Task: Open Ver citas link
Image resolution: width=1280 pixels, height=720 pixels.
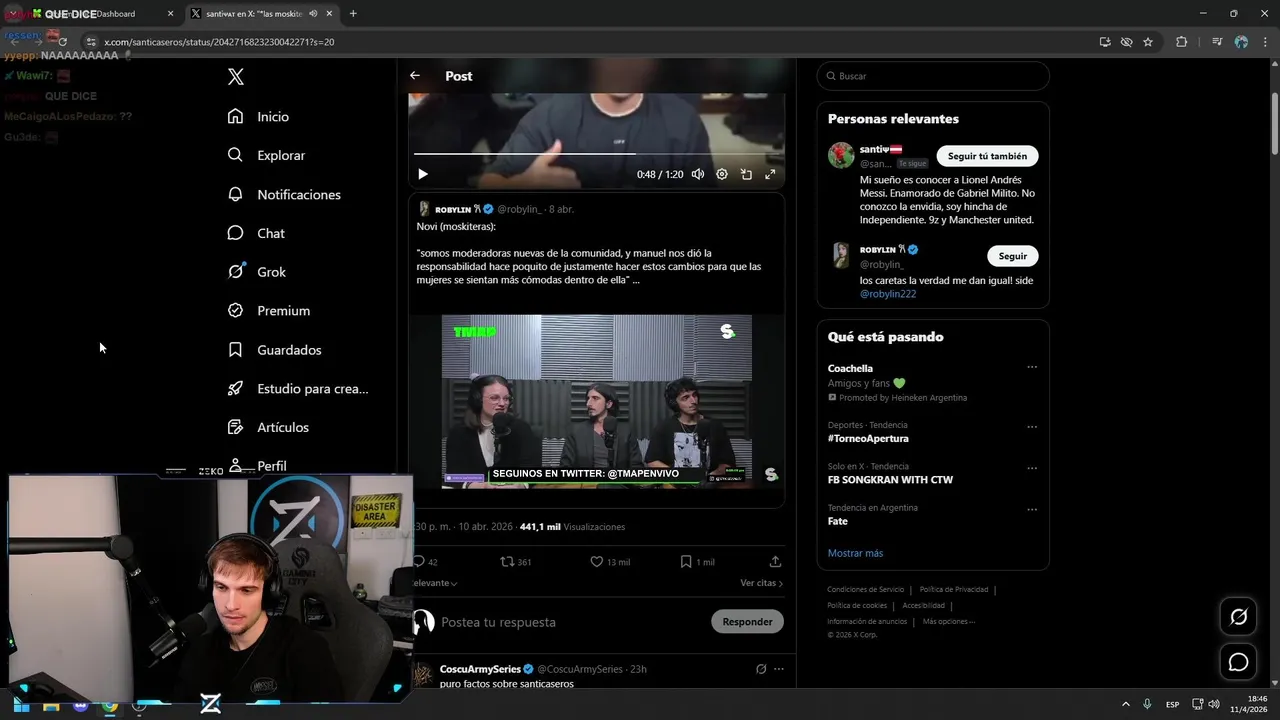Action: pos(761,583)
